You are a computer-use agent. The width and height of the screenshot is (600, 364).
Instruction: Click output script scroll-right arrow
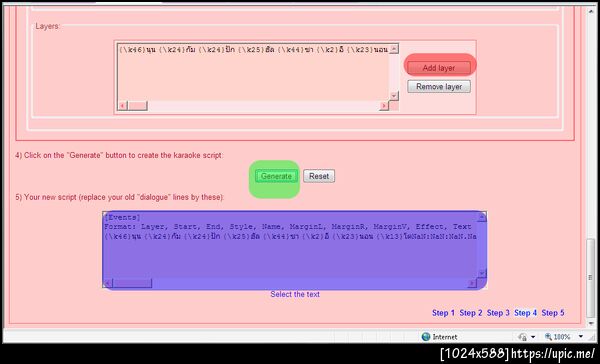pos(472,283)
